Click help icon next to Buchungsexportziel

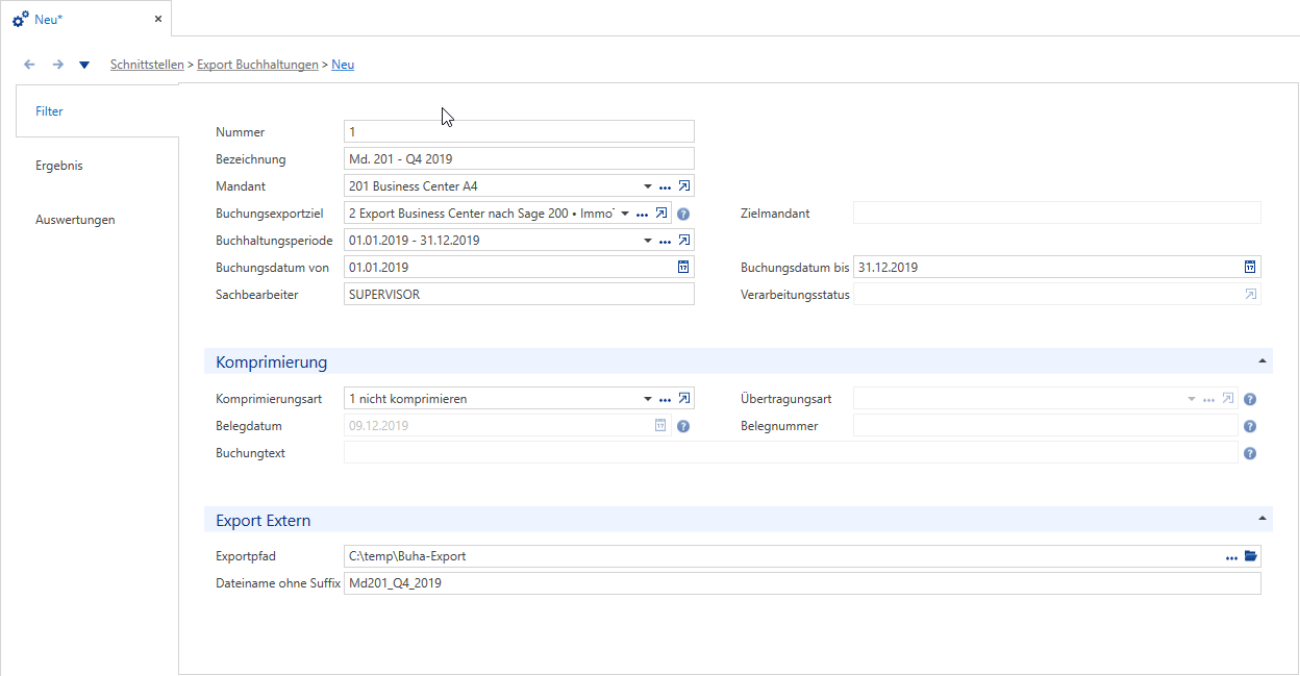683,213
